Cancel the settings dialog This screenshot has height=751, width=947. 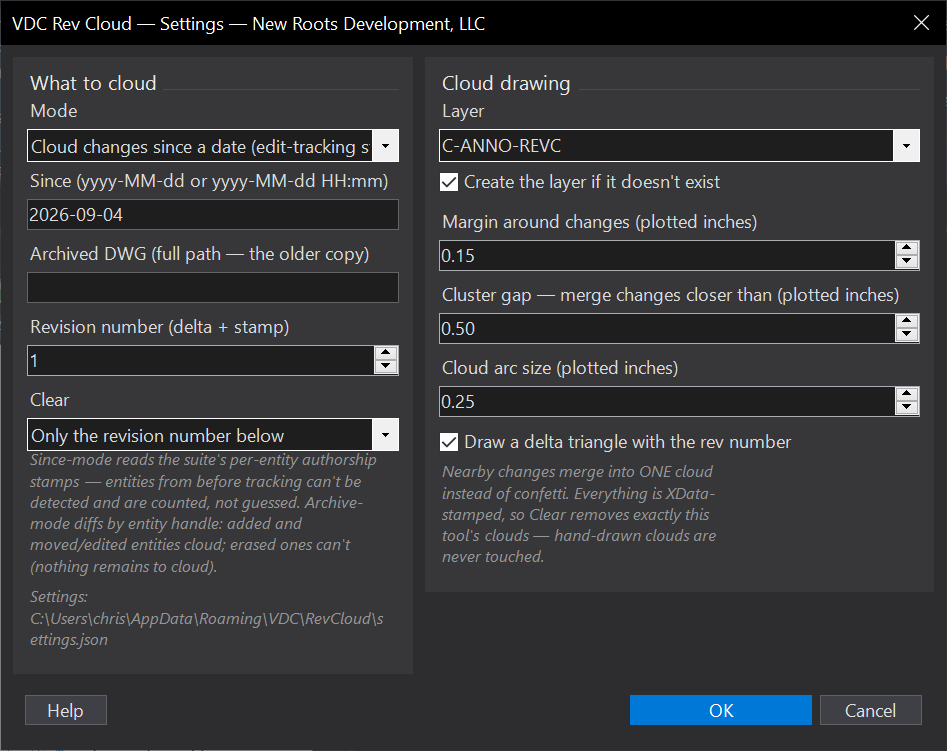pyautogui.click(x=870, y=710)
